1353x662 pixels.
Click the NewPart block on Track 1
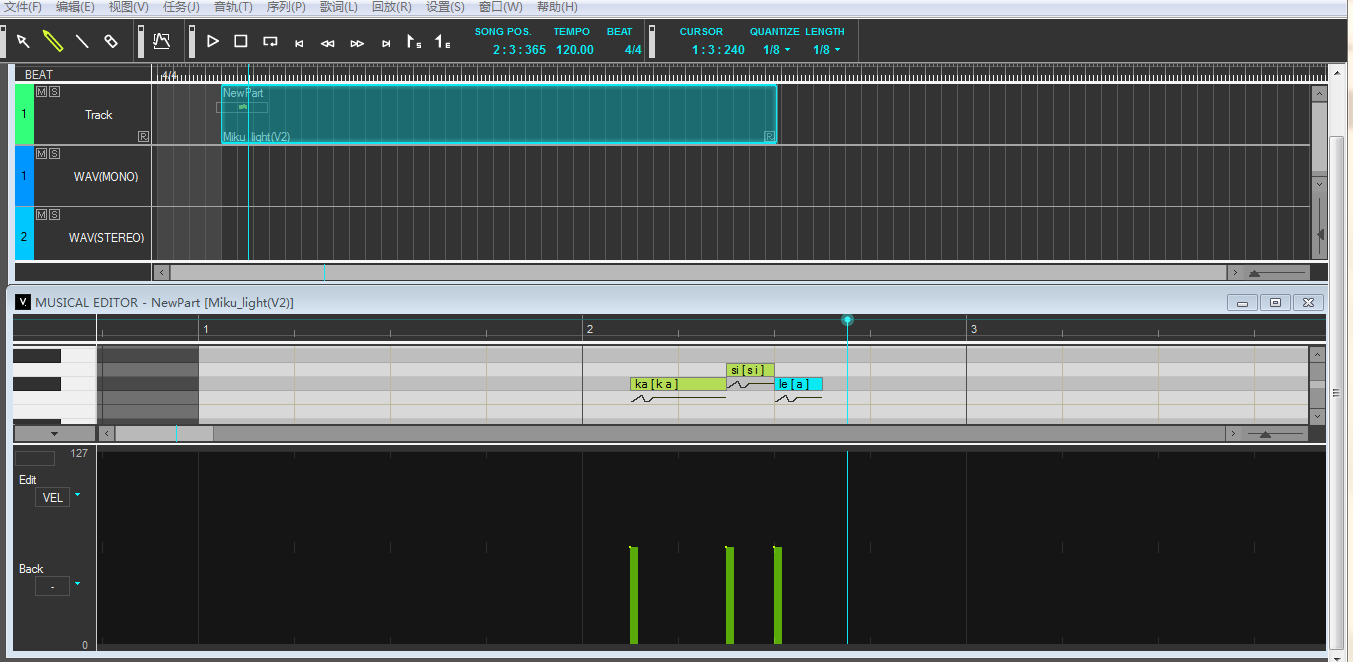coord(498,114)
